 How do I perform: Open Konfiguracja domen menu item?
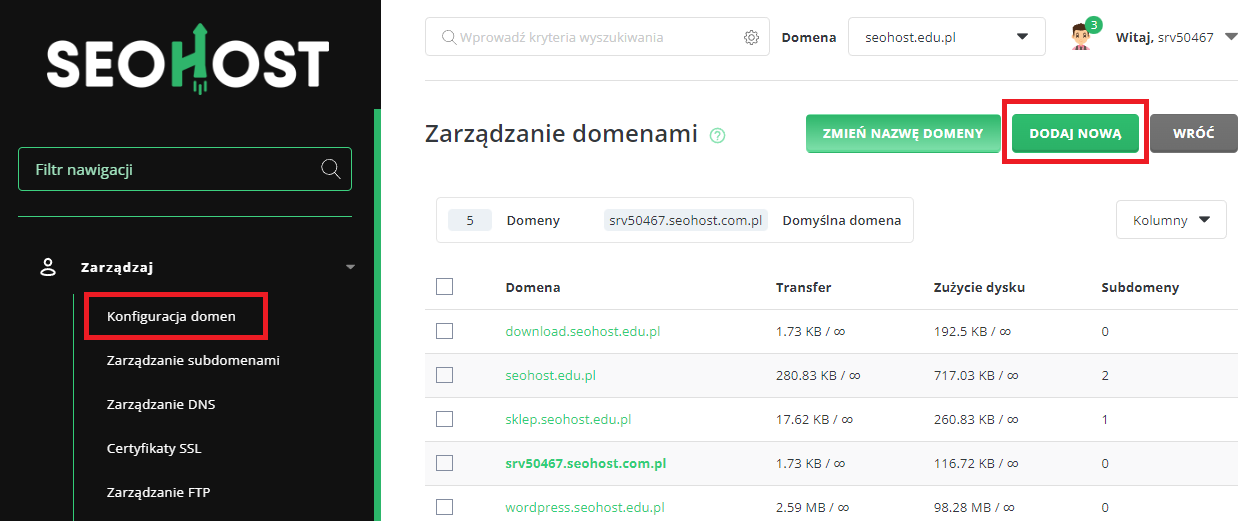click(x=171, y=316)
